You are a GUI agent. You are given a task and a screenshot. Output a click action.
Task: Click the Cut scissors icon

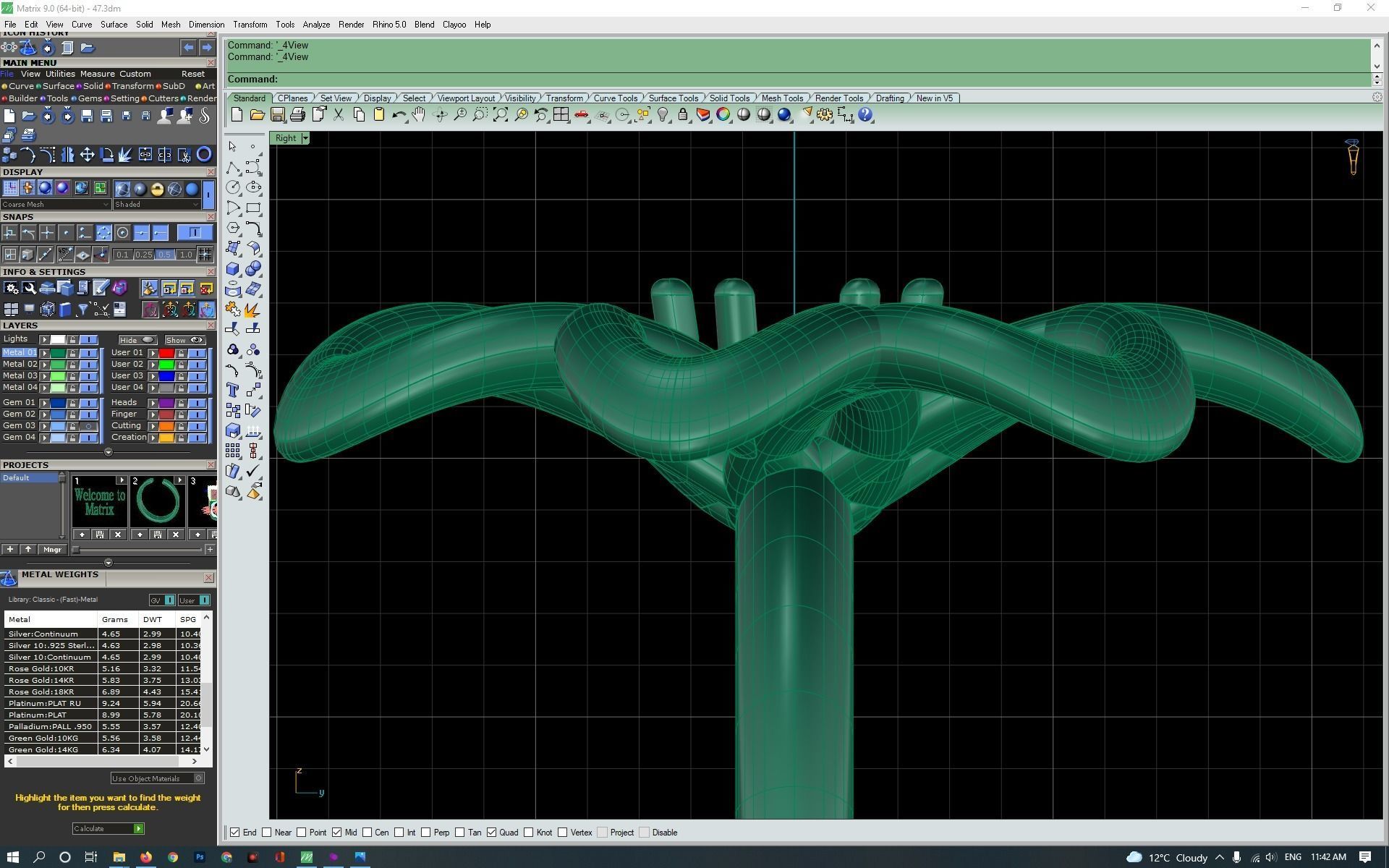tap(338, 115)
